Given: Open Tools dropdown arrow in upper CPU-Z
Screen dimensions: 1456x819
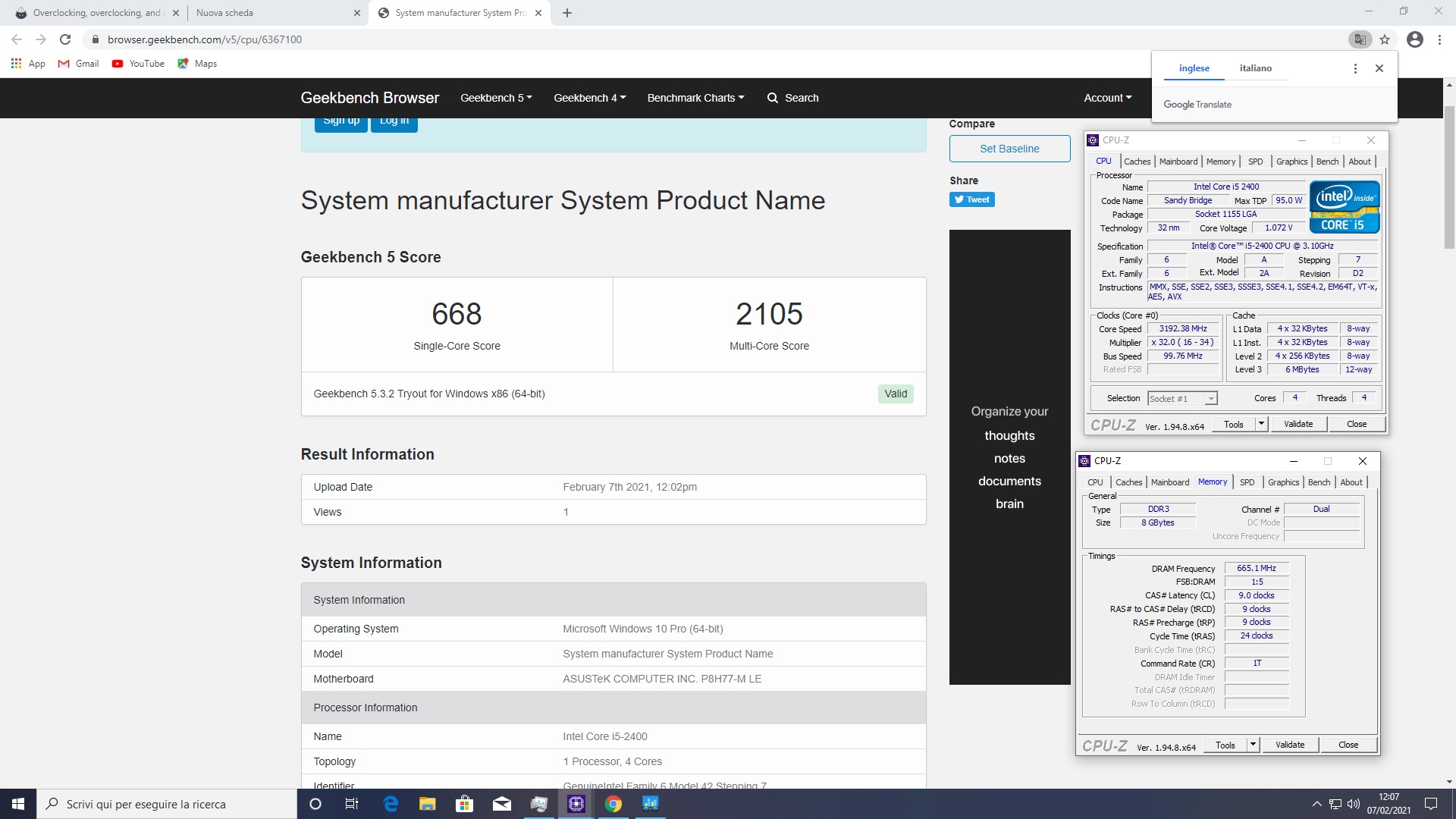Looking at the screenshot, I should [1262, 424].
